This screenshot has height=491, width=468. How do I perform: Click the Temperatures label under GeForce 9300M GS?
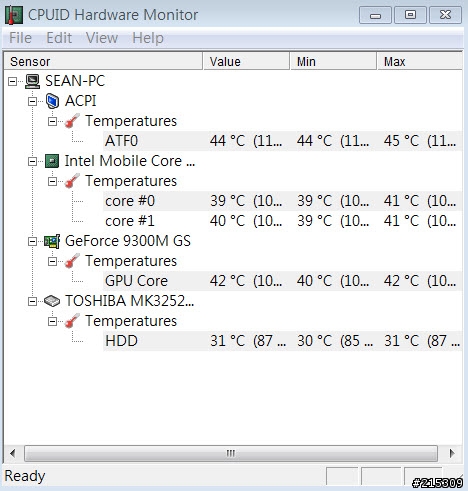131,261
